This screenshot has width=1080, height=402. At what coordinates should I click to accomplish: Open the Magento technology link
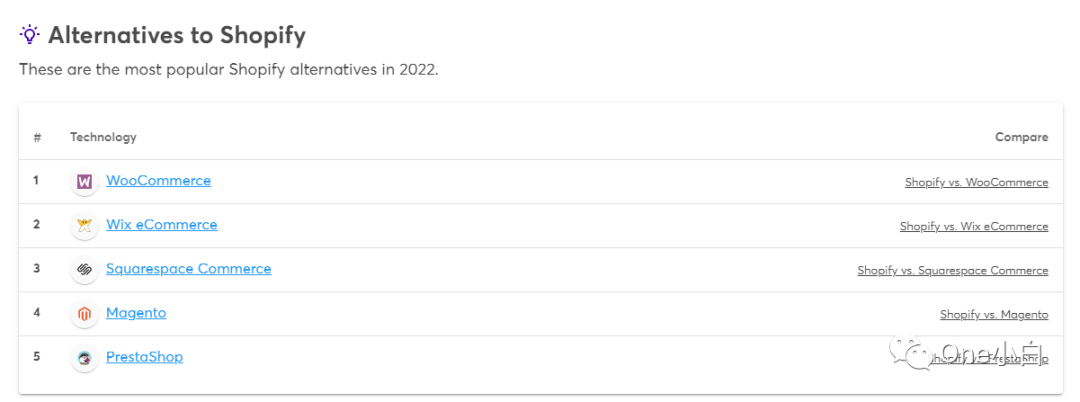pyautogui.click(x=136, y=313)
